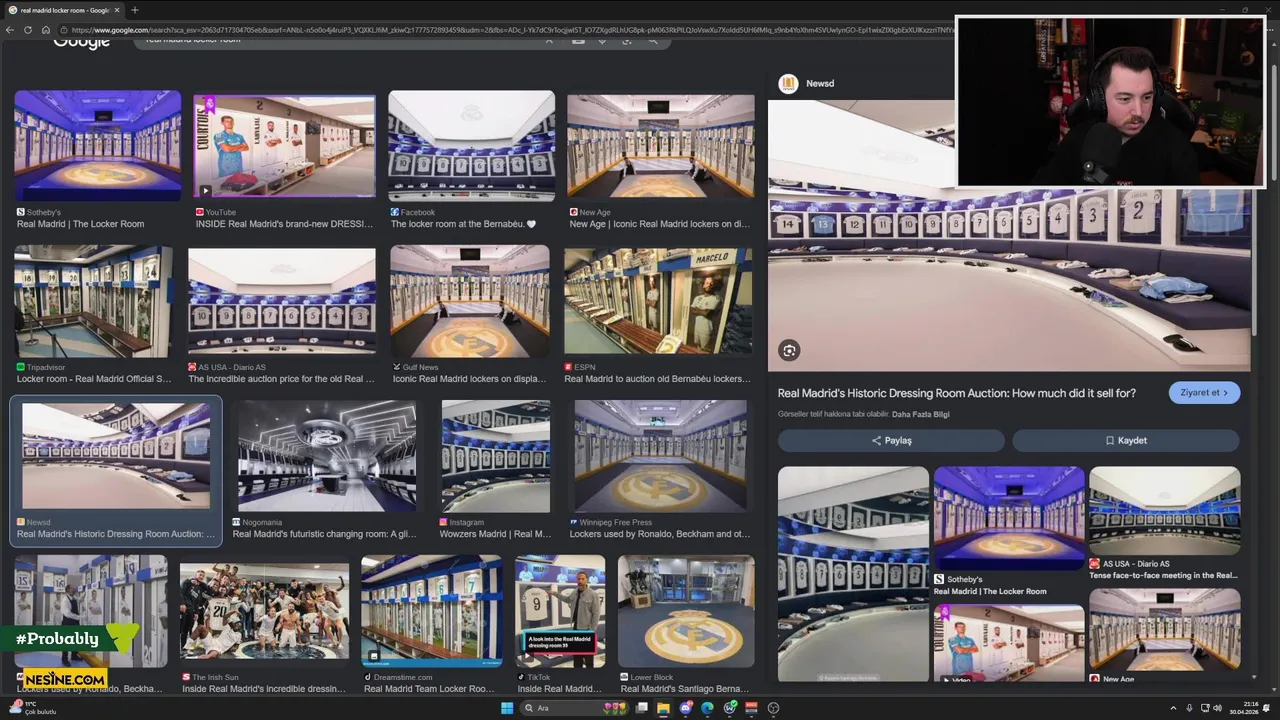1280x720 pixels.
Task: Reload the page with the refresh icon
Action: (28, 30)
